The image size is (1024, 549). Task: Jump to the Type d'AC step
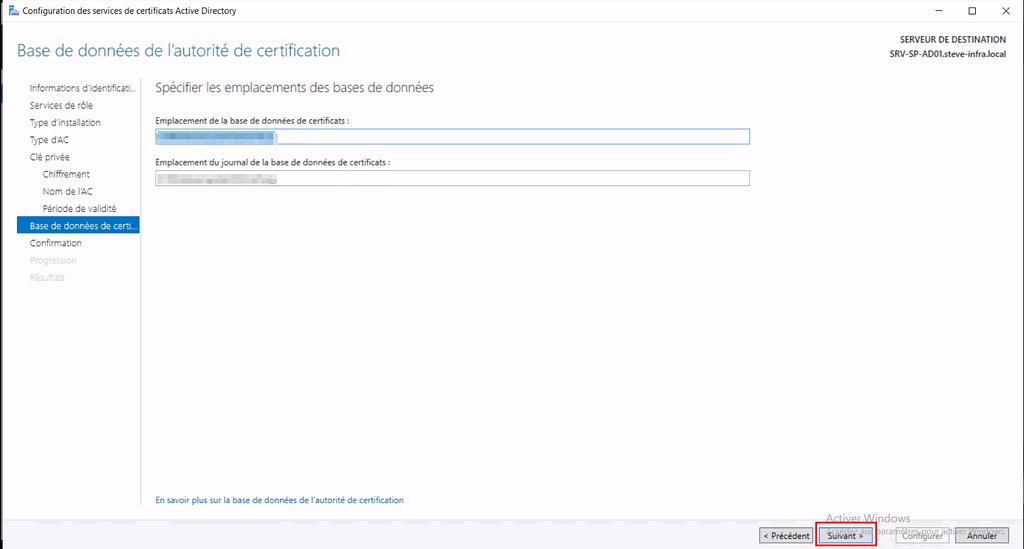[49, 140]
